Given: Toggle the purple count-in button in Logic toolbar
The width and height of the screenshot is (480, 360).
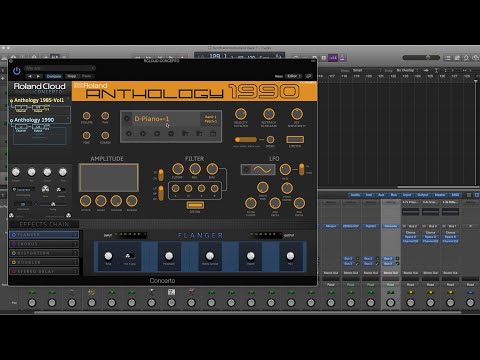Looking at the screenshot, I should click(x=333, y=58).
